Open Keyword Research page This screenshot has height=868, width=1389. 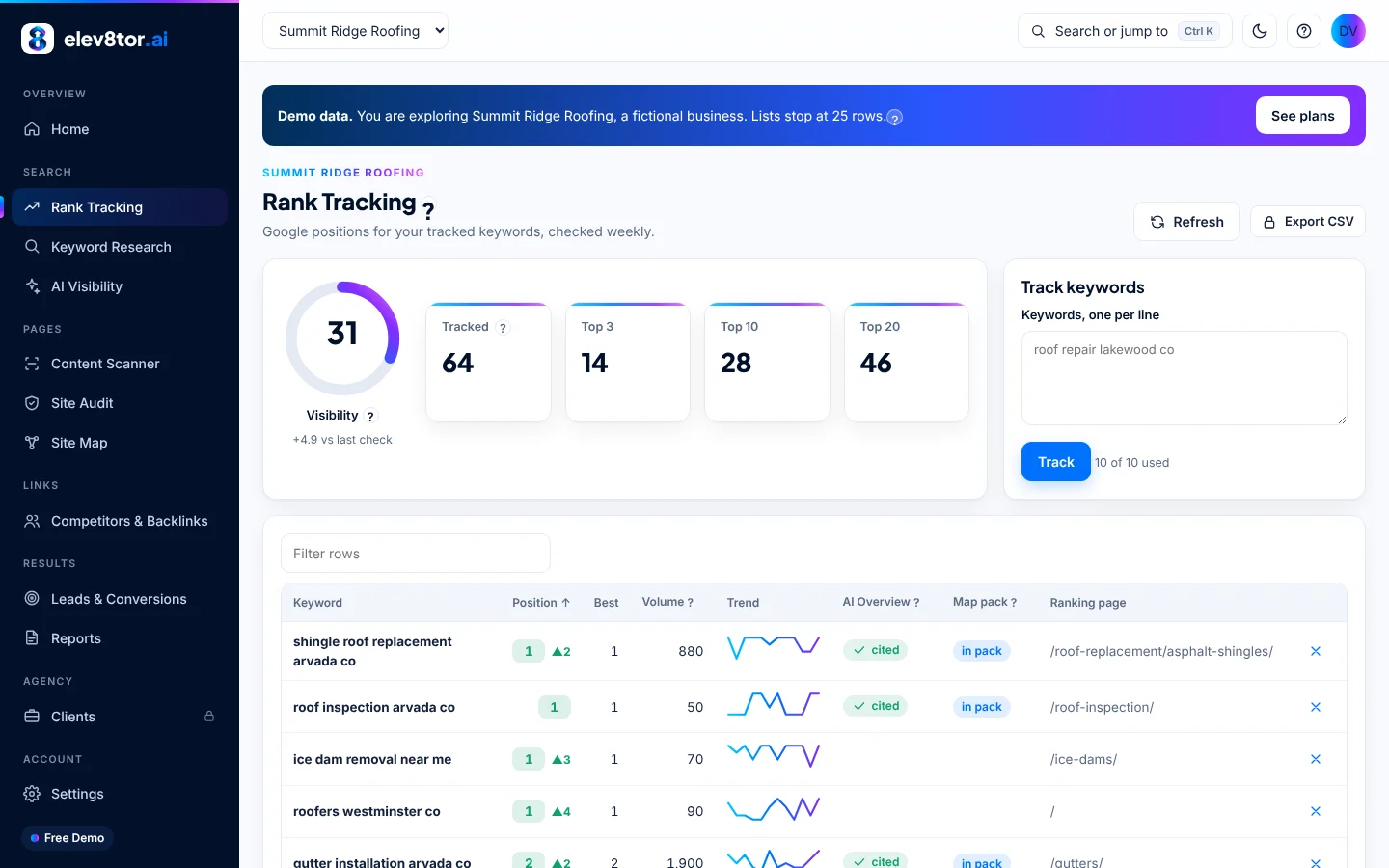click(x=120, y=247)
